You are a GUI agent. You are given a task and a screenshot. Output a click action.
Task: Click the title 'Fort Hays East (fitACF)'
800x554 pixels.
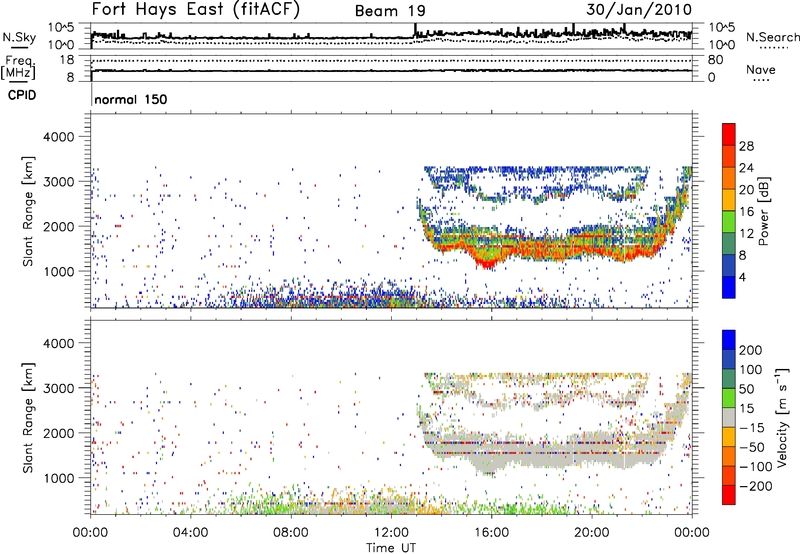pyautogui.click(x=195, y=9)
